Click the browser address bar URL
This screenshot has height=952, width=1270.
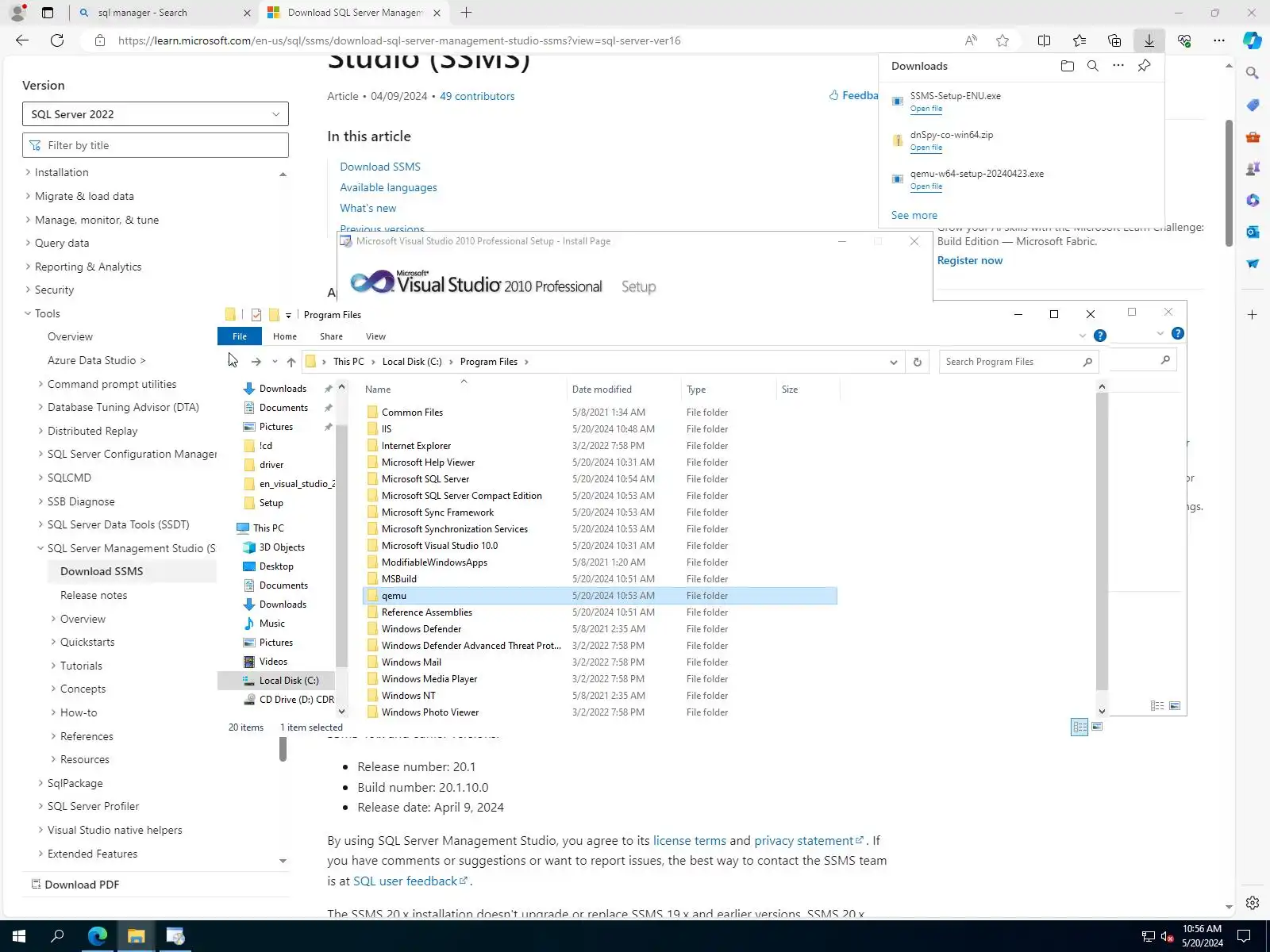click(x=399, y=40)
